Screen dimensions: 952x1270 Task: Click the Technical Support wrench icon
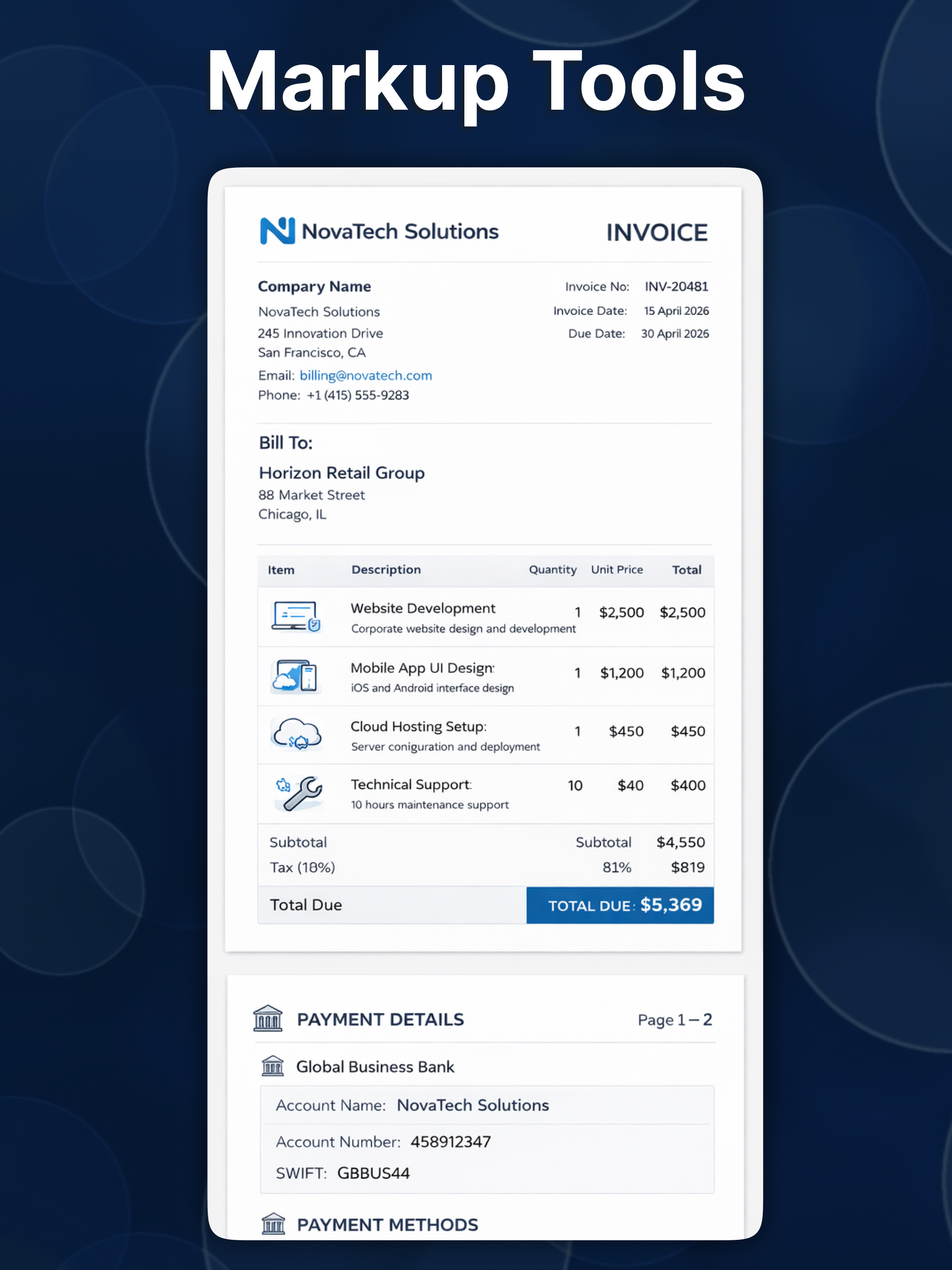[298, 793]
